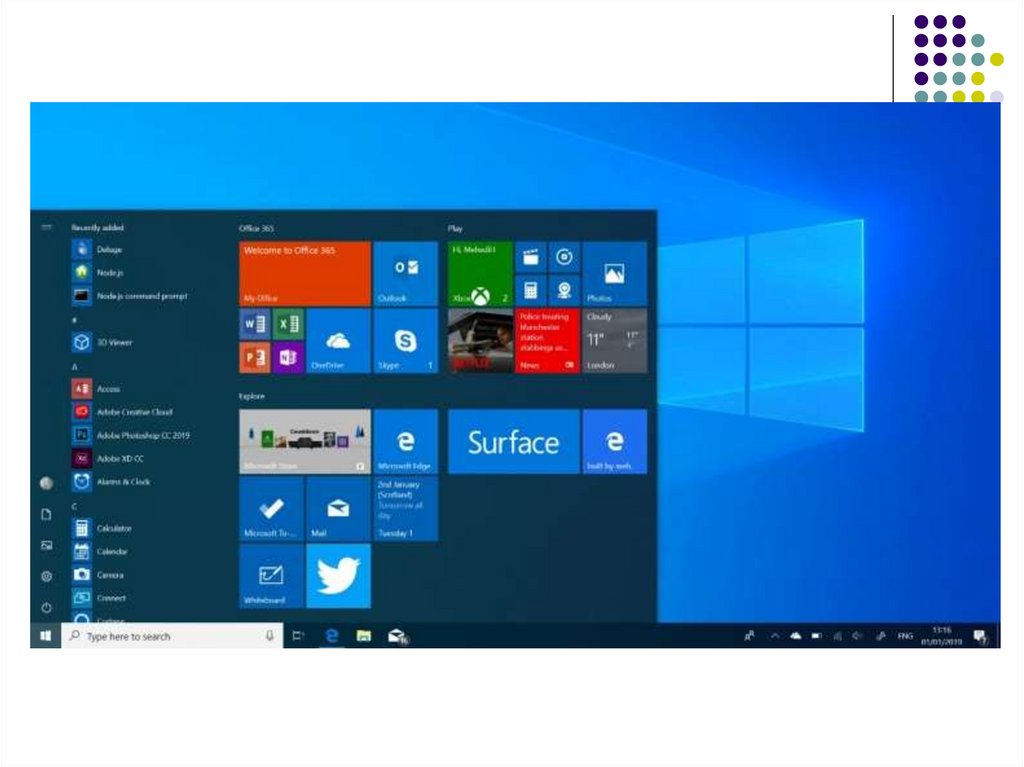
Task: Open Alarms & Clock from the list
Action: (111, 481)
